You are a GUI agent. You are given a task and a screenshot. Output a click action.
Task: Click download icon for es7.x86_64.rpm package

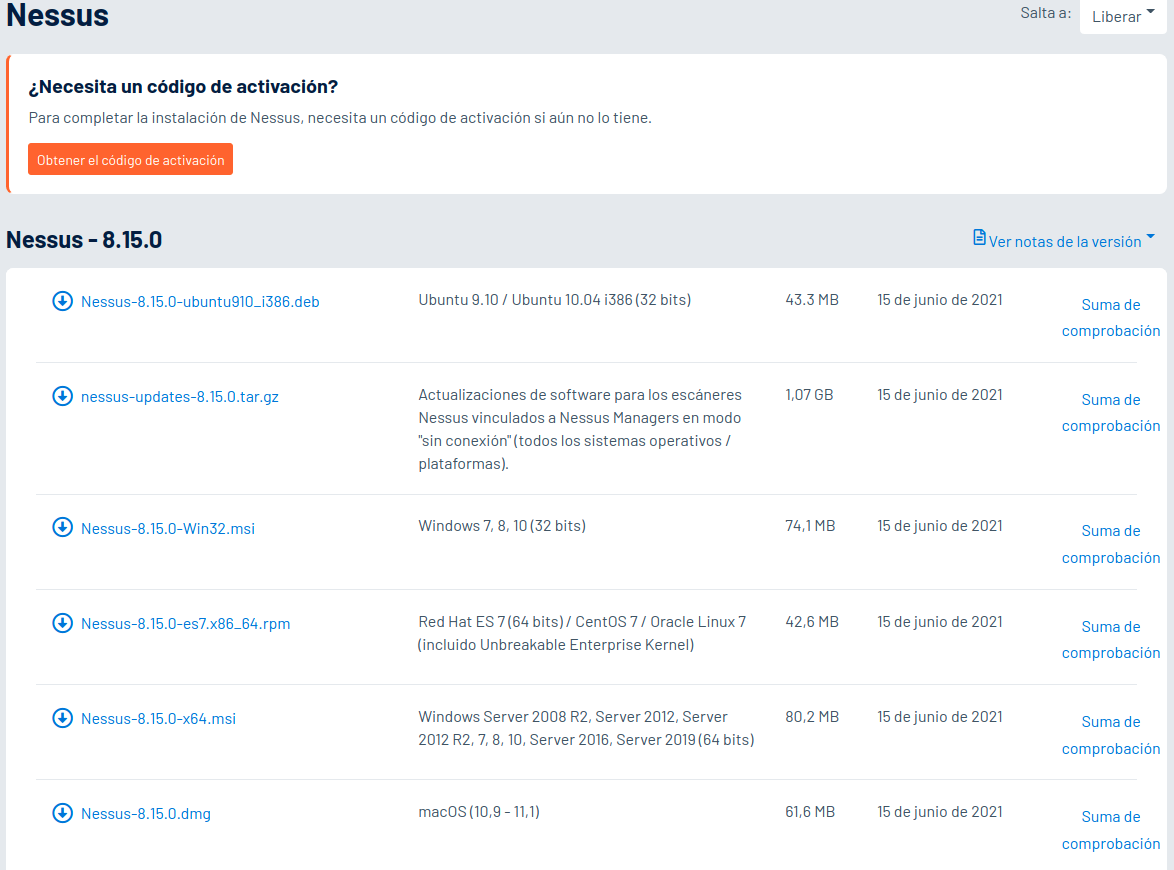[62, 623]
